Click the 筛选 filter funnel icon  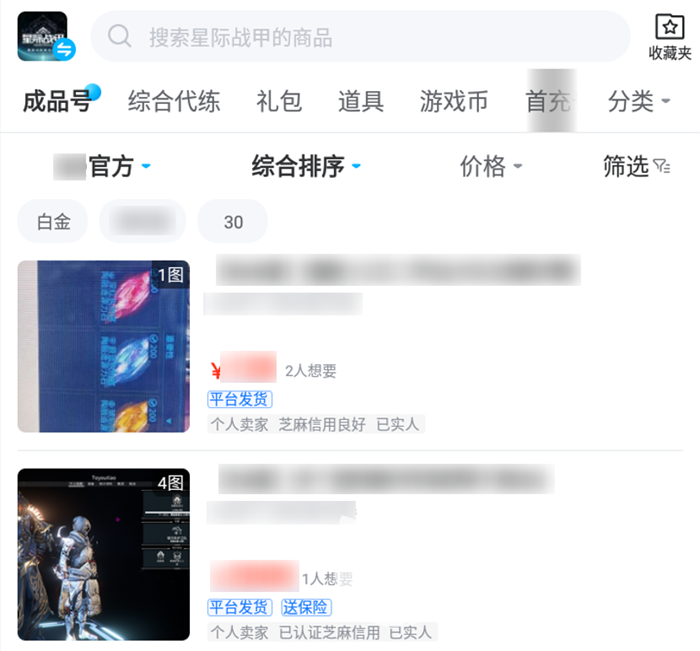point(662,166)
